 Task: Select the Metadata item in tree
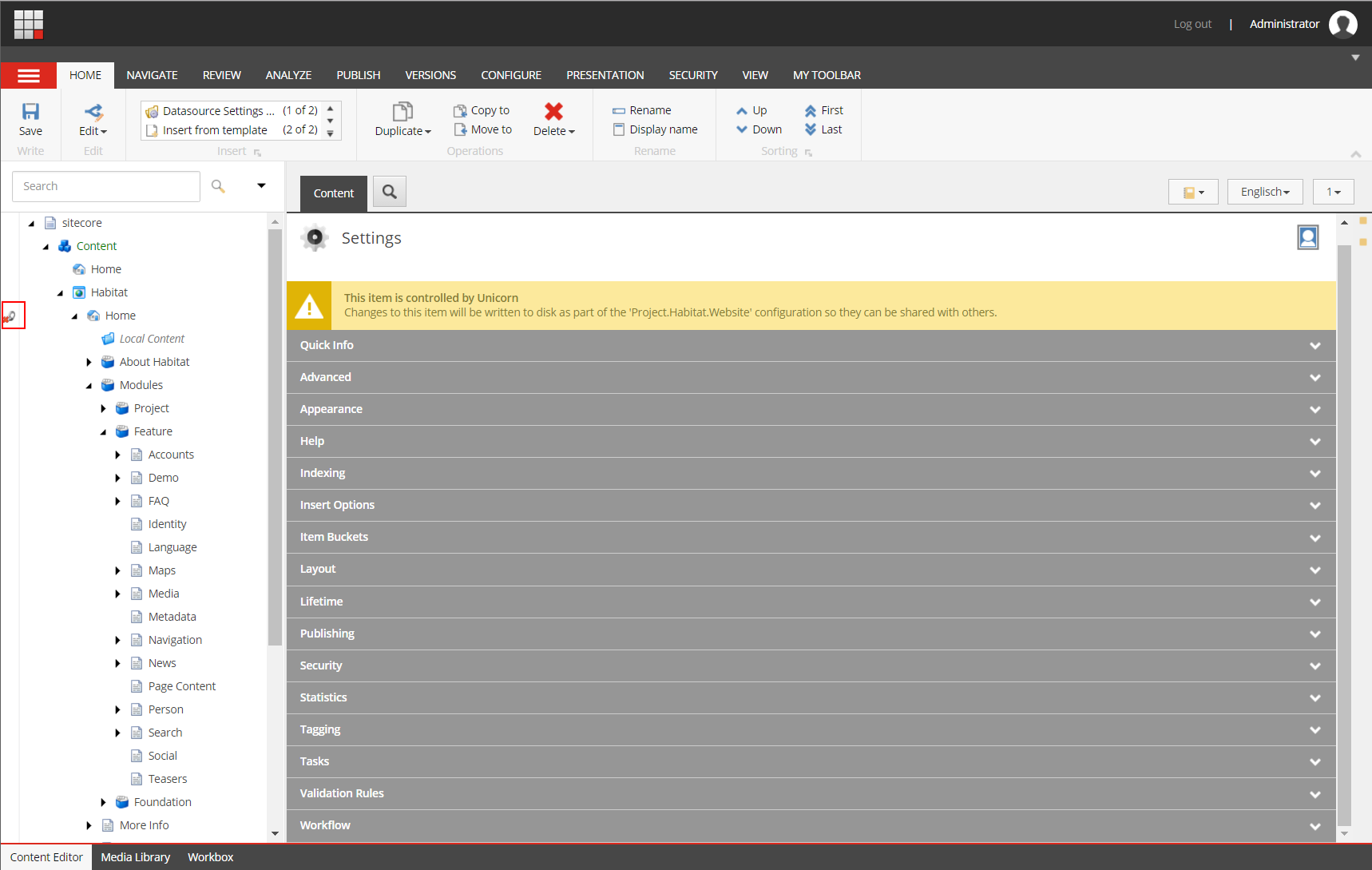[x=172, y=617]
